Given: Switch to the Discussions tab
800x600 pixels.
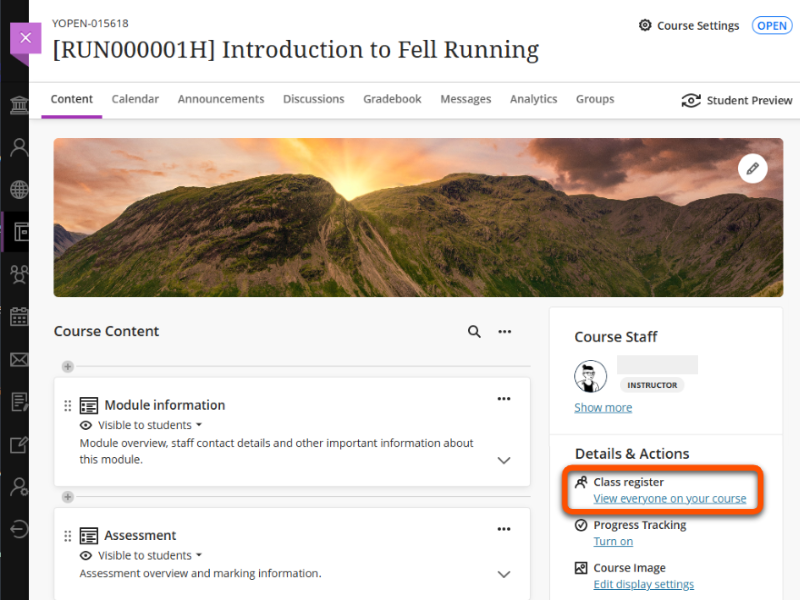Looking at the screenshot, I should tap(313, 99).
